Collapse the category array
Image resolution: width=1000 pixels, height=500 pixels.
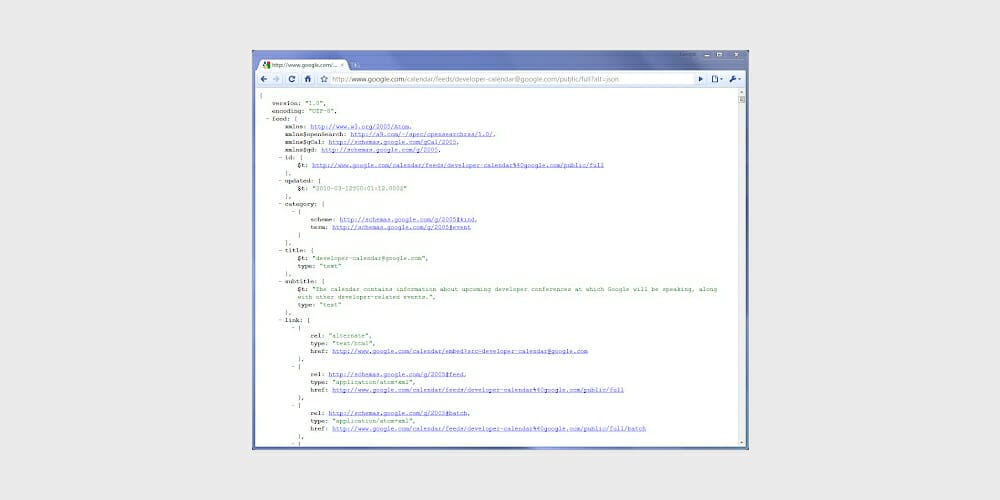[x=280, y=204]
